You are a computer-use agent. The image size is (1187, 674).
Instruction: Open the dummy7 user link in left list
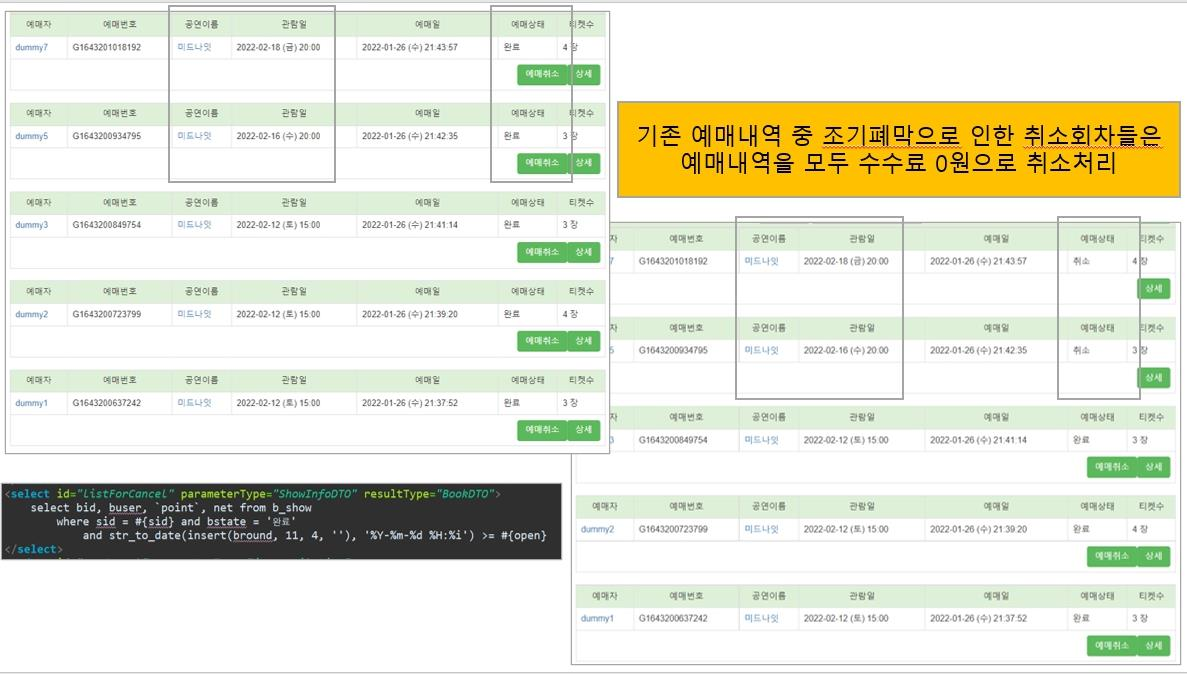pyautogui.click(x=31, y=47)
